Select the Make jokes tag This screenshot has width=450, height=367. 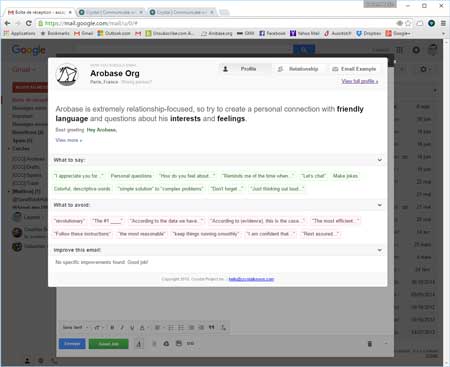[345, 176]
